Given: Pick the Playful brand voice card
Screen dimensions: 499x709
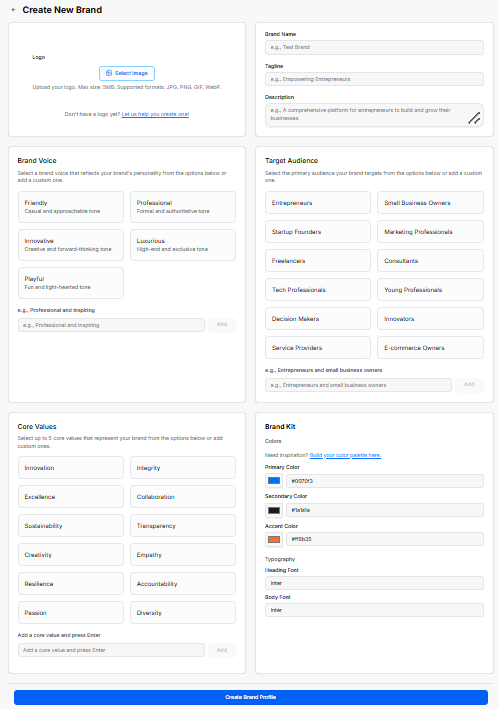Looking at the screenshot, I should click(71, 283).
